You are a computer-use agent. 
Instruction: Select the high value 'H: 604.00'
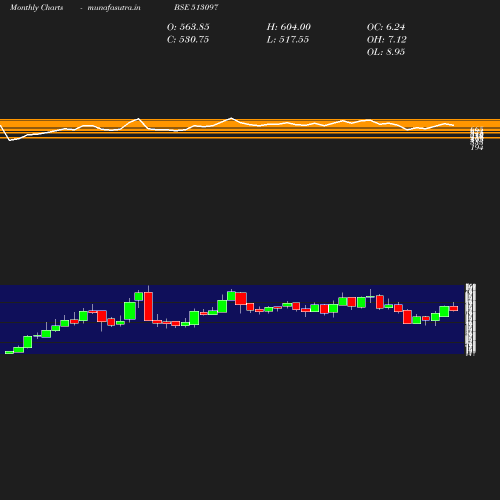click(x=288, y=27)
